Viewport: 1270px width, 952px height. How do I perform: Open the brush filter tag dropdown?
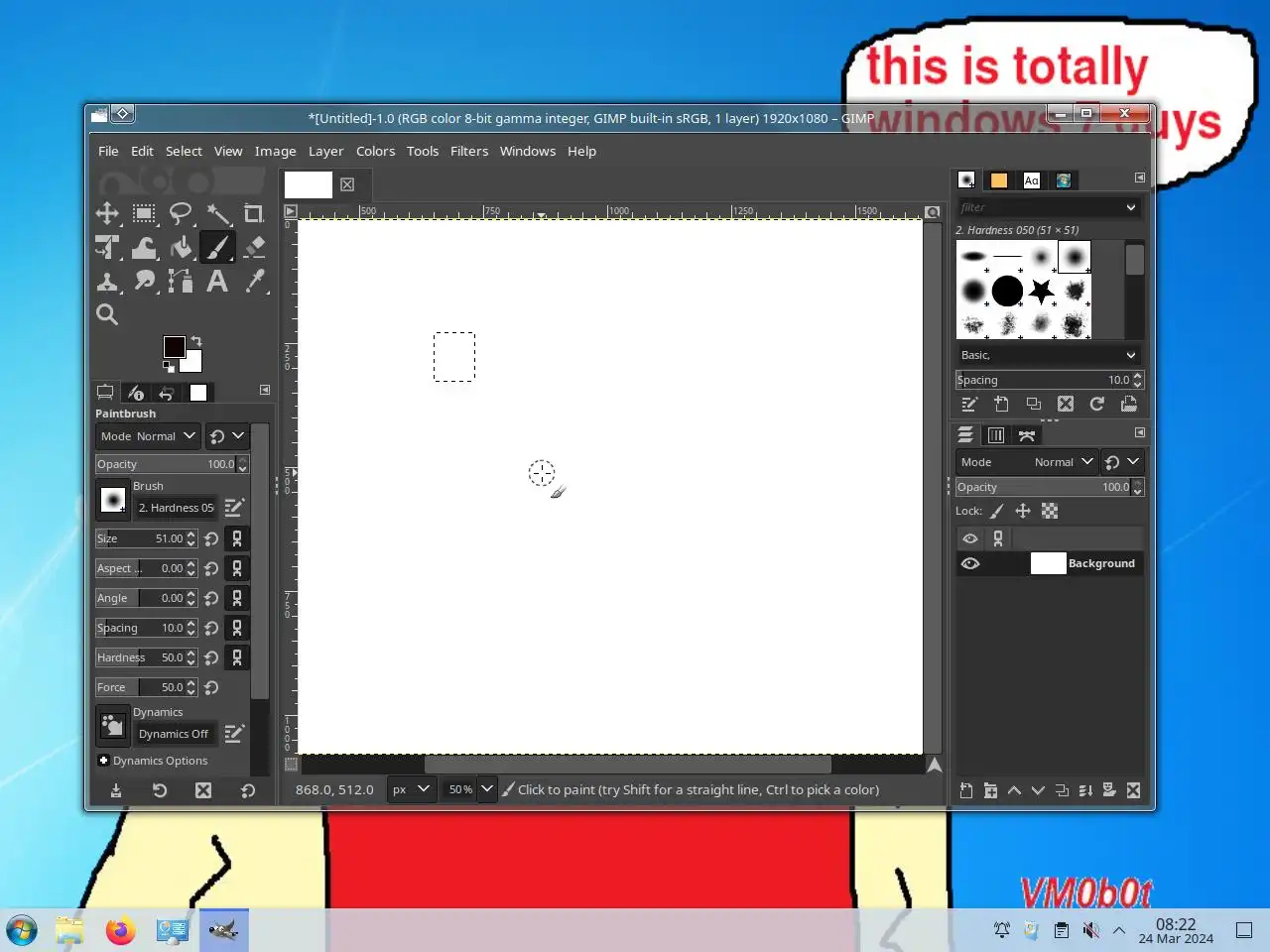pos(1131,207)
